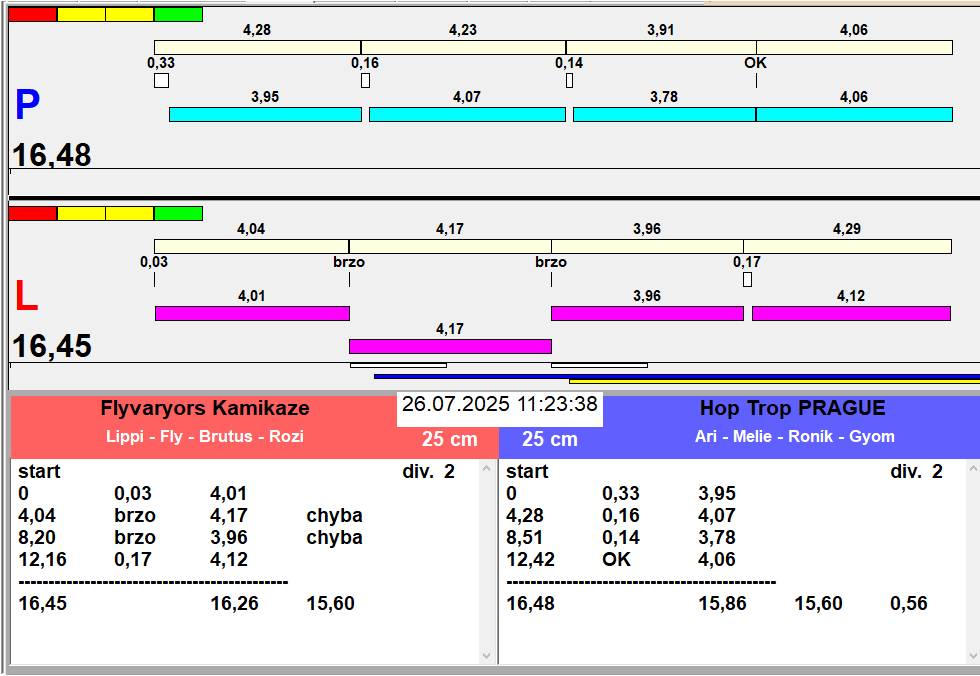Click the red L lane letter

(26, 297)
